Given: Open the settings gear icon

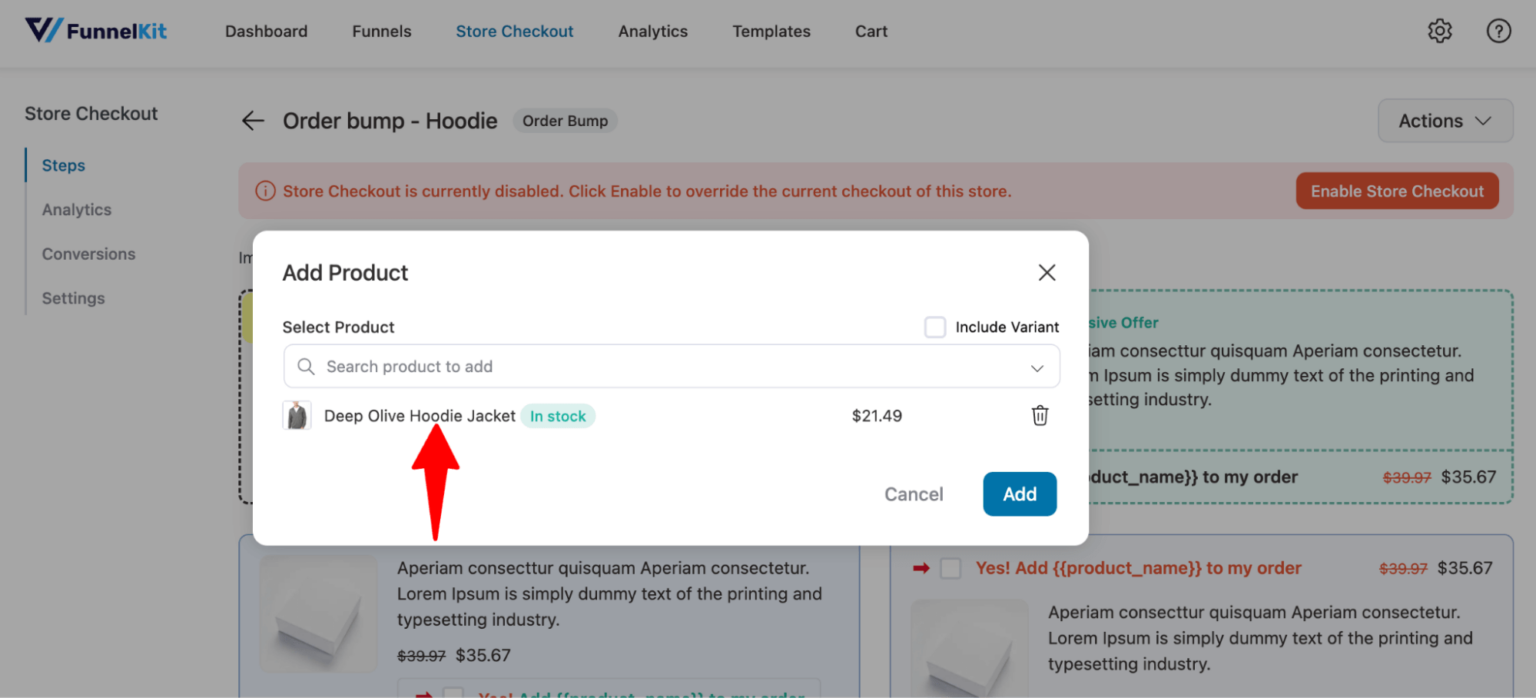Looking at the screenshot, I should click(1440, 31).
